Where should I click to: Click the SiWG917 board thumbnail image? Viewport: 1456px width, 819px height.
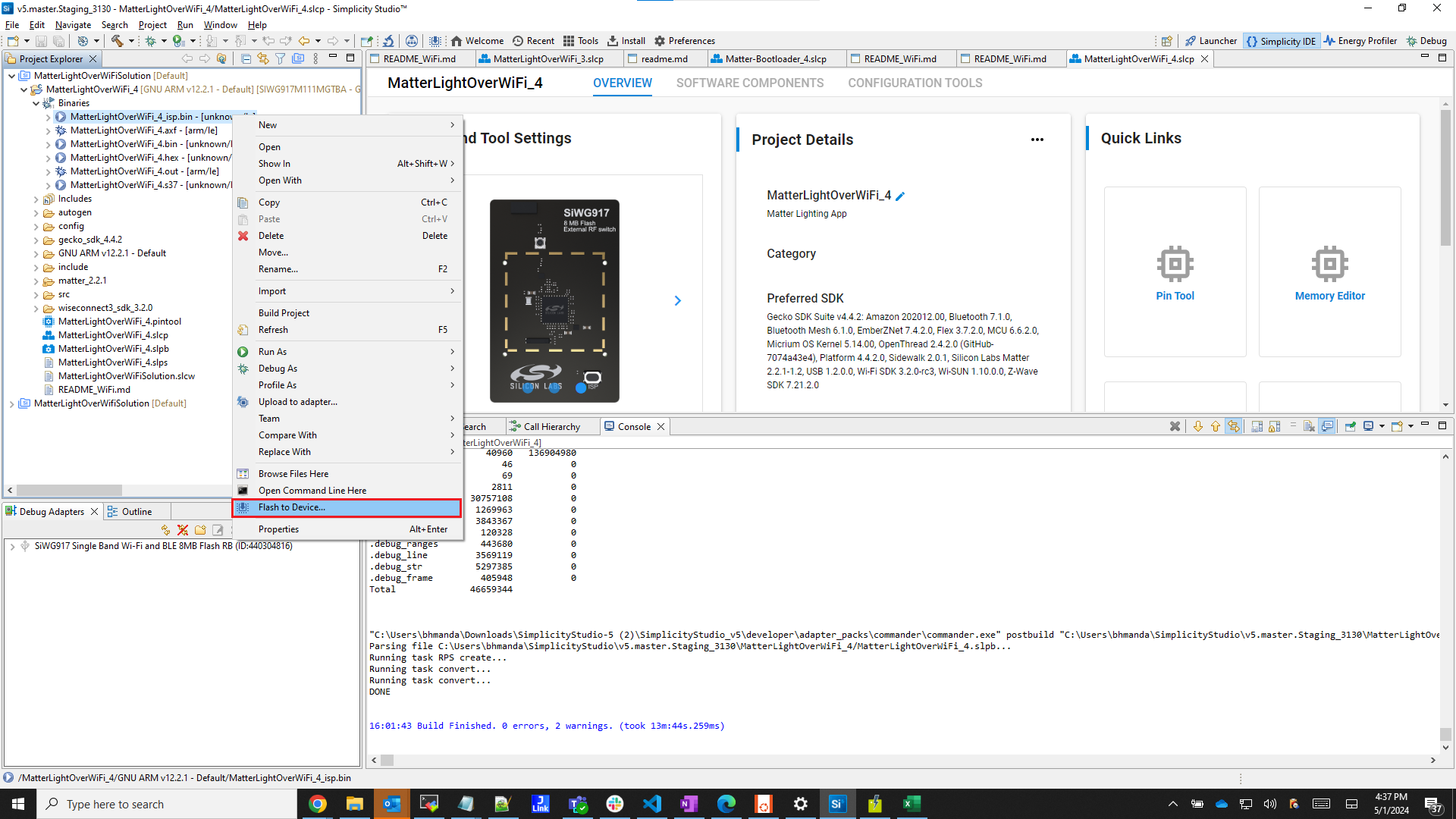[554, 301]
